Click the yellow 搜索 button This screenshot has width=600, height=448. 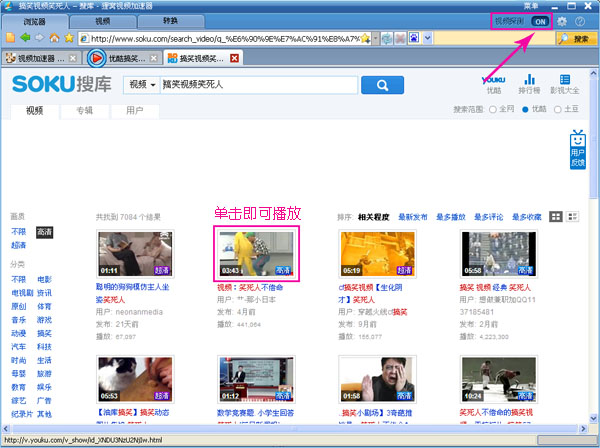(577, 38)
